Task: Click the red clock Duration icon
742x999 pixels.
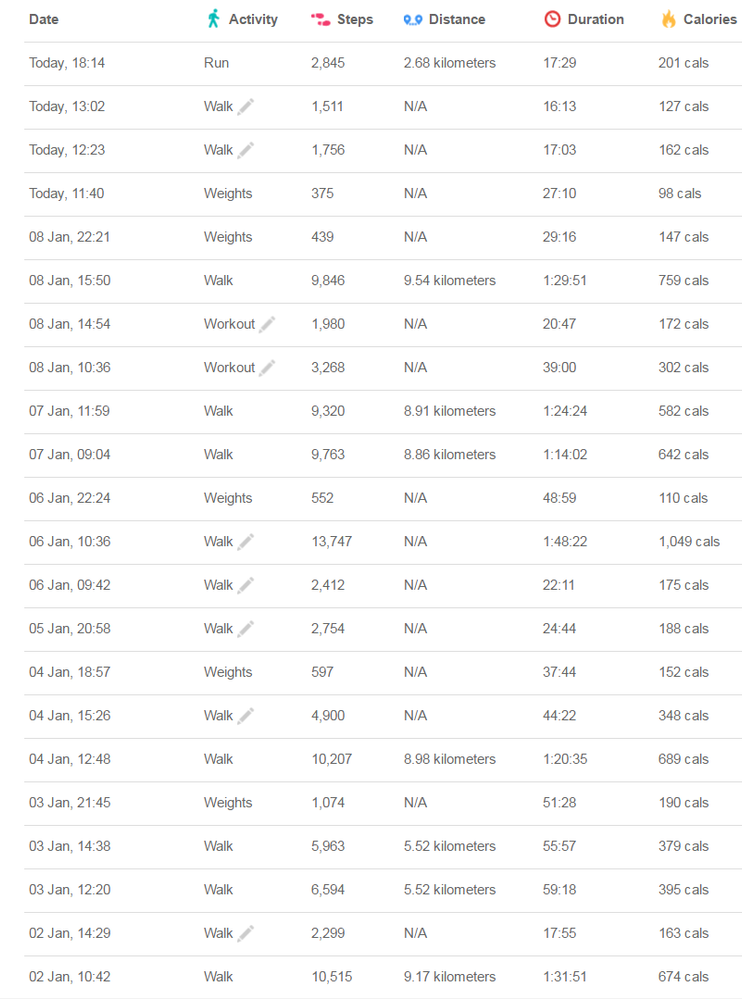Action: (552, 19)
